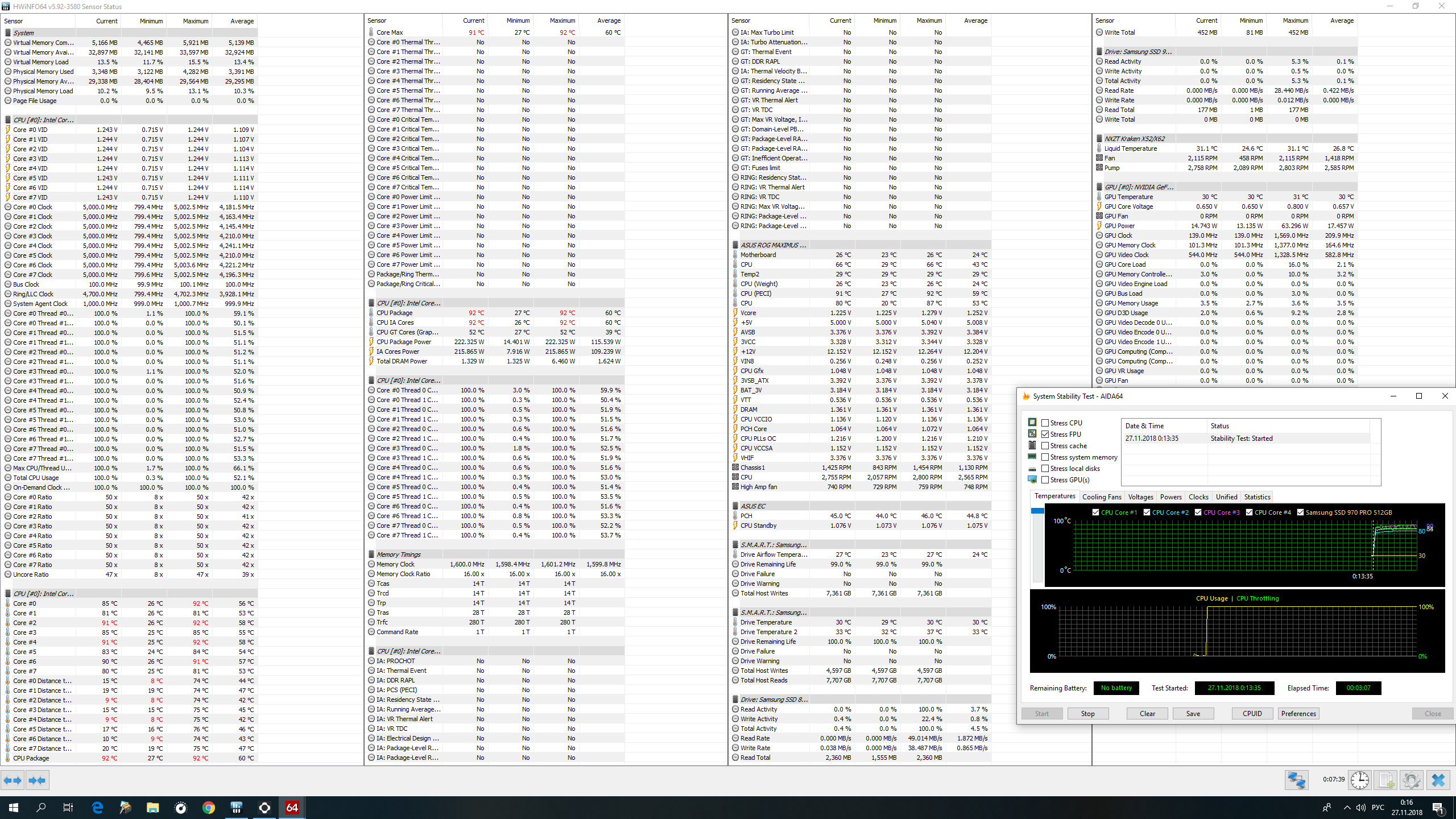This screenshot has width=1456, height=819.
Task: Open AIDA64 from the taskbar 64 icon
Action: click(x=292, y=808)
